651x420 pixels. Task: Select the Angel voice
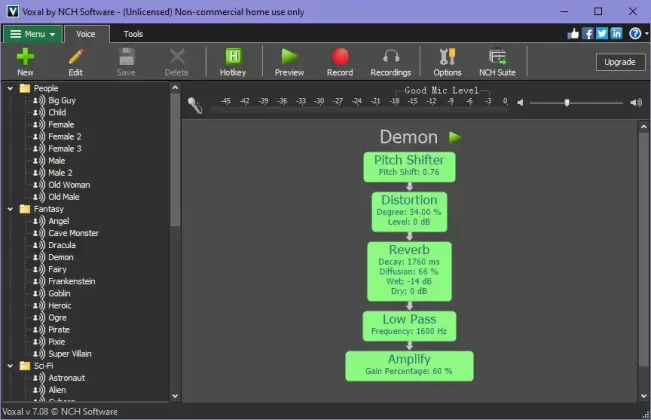pyautogui.click(x=59, y=221)
